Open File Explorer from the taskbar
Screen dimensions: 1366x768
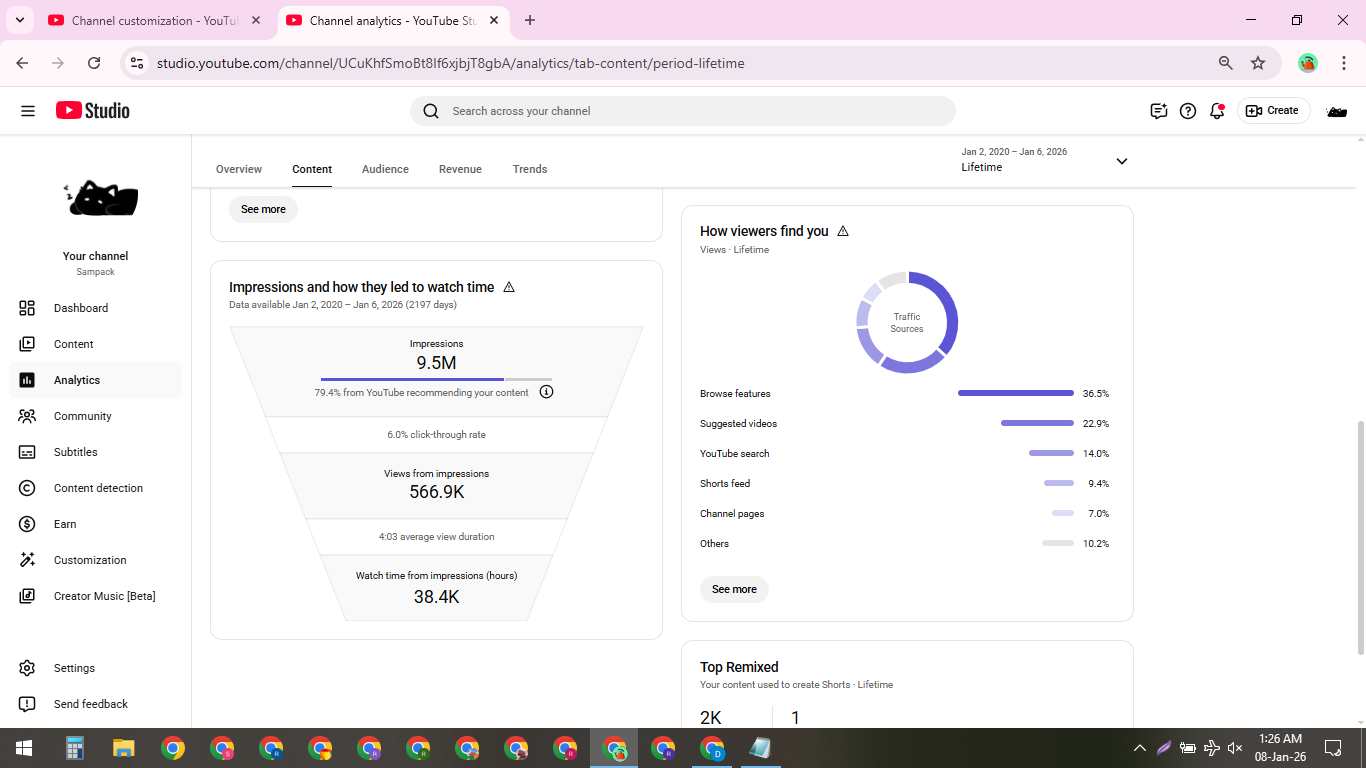click(x=123, y=748)
